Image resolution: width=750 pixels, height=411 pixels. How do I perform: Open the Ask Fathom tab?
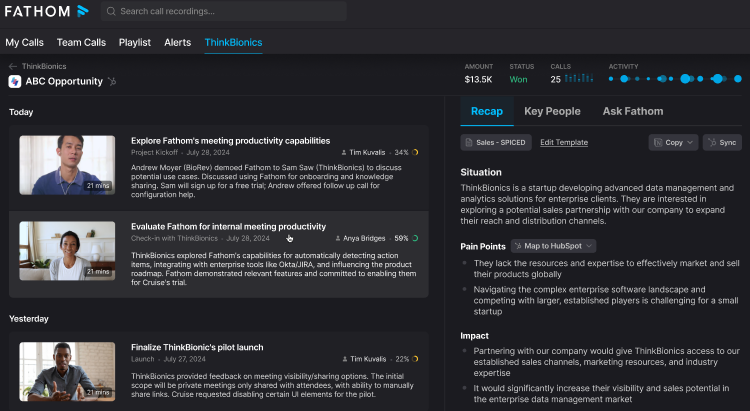pyautogui.click(x=633, y=111)
